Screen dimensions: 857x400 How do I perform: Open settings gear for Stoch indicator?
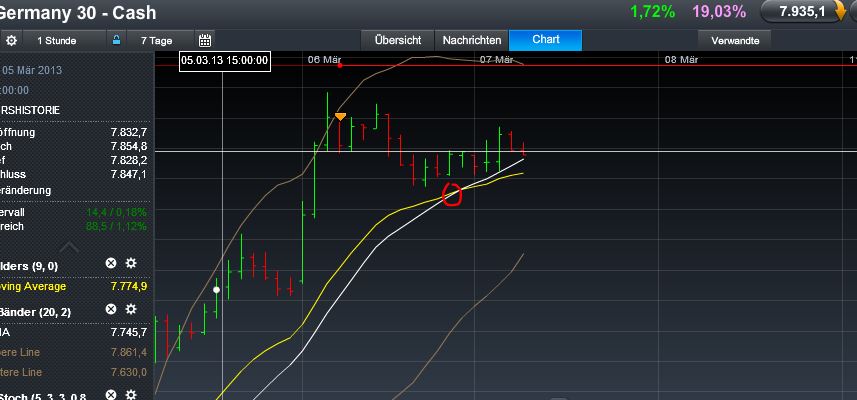tap(131, 395)
